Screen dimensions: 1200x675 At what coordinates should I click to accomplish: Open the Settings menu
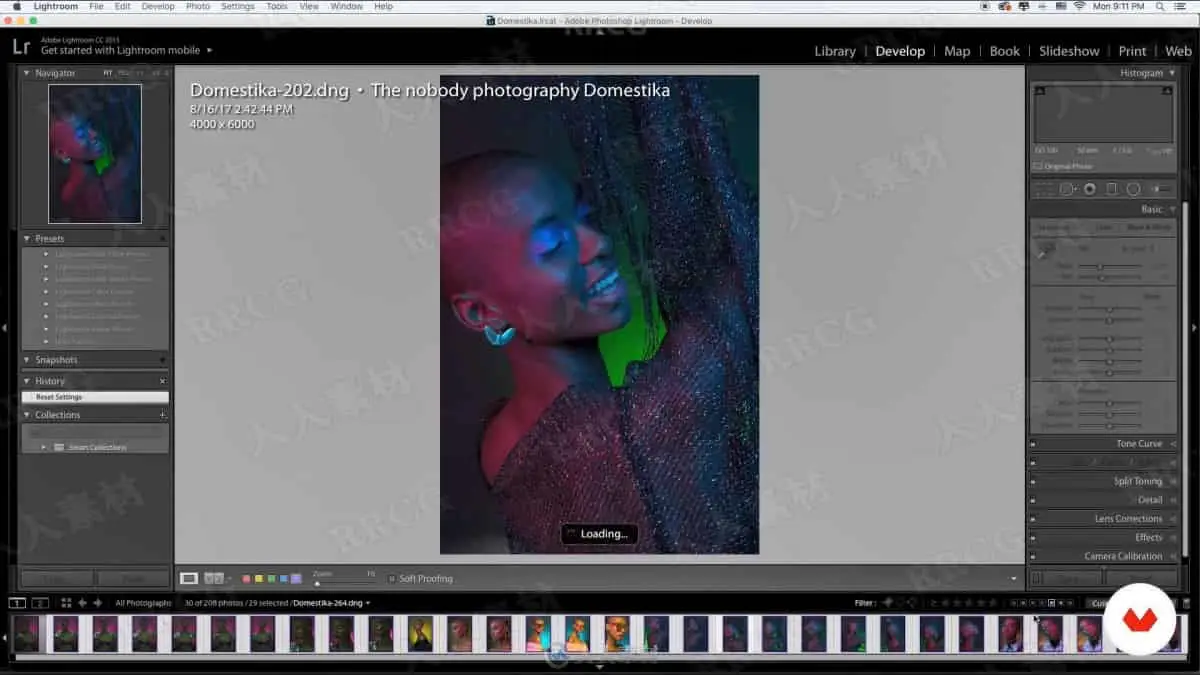(x=238, y=6)
